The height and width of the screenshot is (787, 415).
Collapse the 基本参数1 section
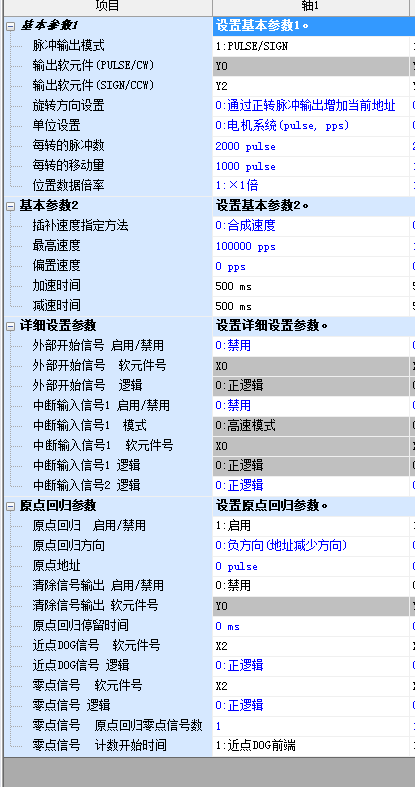tap(11, 26)
